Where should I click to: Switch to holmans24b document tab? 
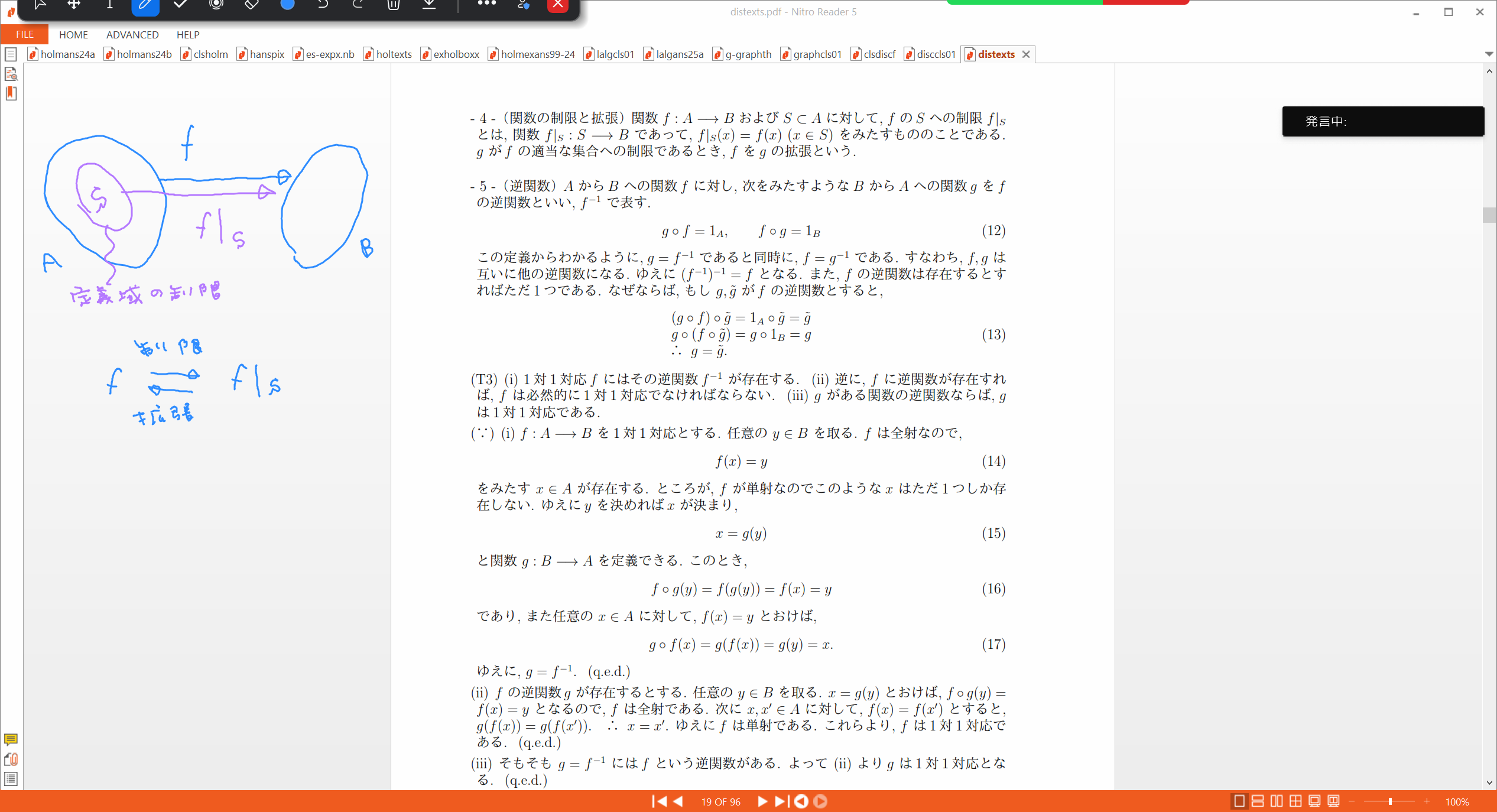coord(138,54)
